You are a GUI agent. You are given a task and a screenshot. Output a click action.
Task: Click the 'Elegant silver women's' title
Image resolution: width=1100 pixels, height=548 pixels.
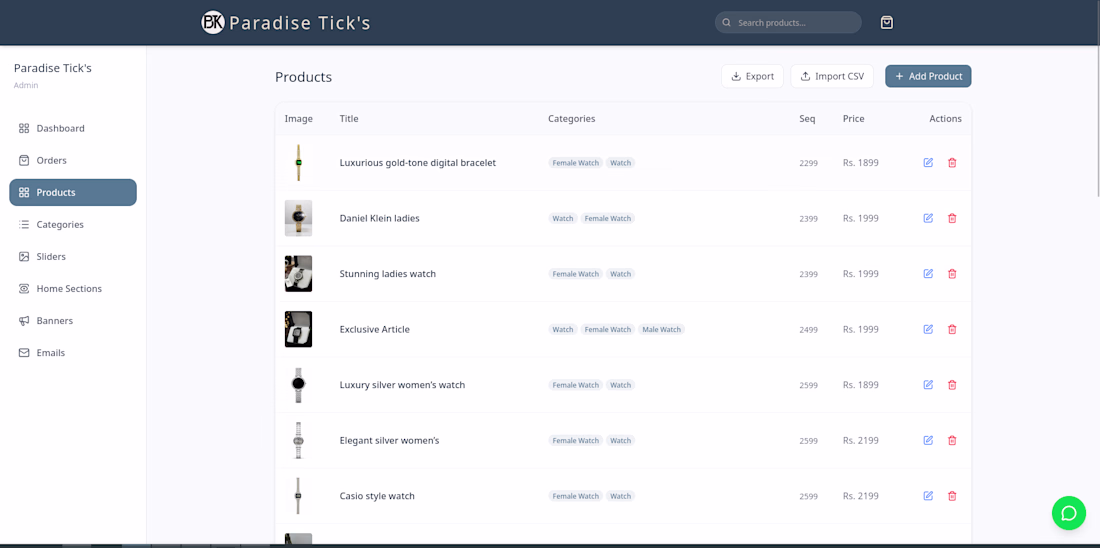tap(389, 440)
